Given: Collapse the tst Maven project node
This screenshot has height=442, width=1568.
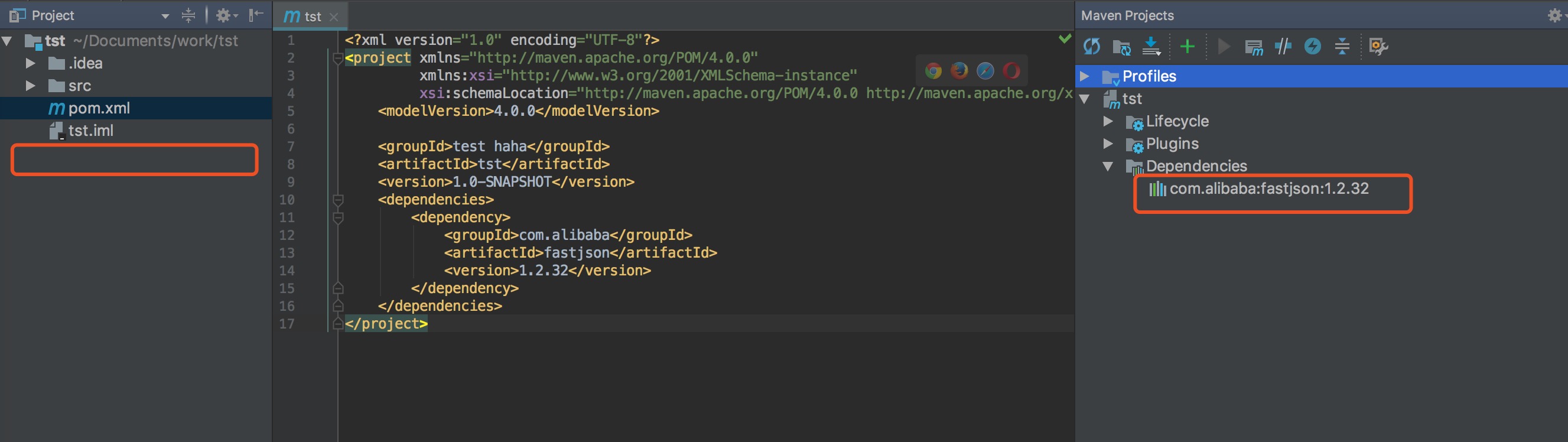Looking at the screenshot, I should coord(1085,99).
